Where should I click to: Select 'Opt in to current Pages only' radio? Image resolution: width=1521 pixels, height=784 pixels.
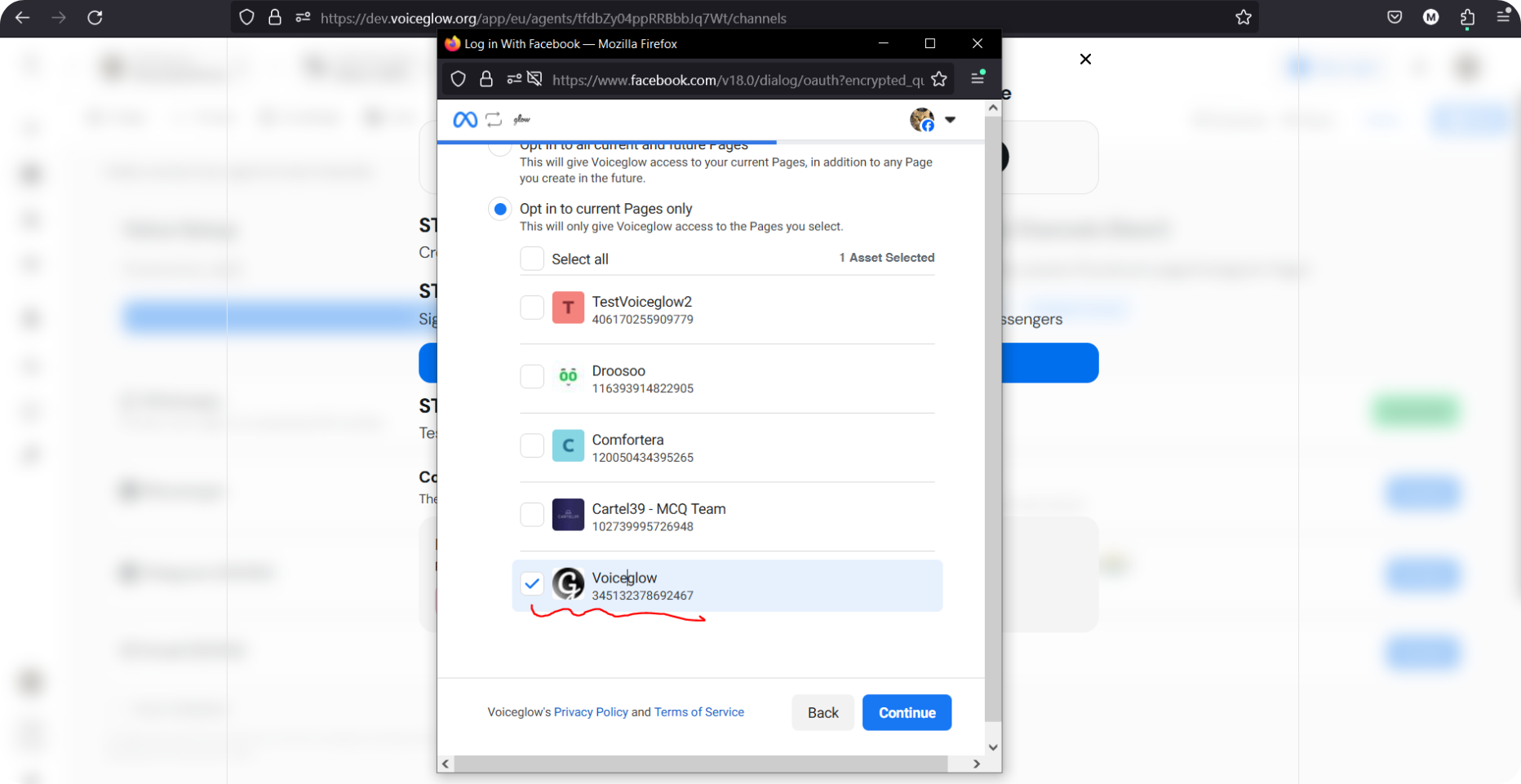coord(500,209)
